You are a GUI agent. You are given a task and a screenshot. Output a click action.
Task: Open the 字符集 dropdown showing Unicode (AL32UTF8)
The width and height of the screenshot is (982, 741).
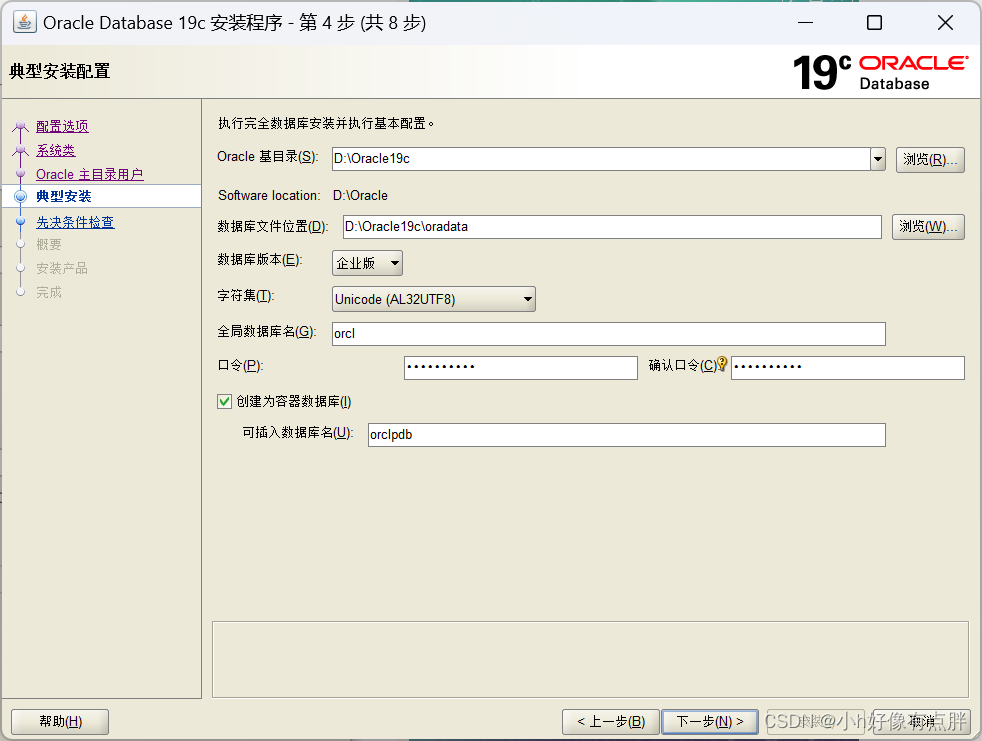(x=433, y=298)
